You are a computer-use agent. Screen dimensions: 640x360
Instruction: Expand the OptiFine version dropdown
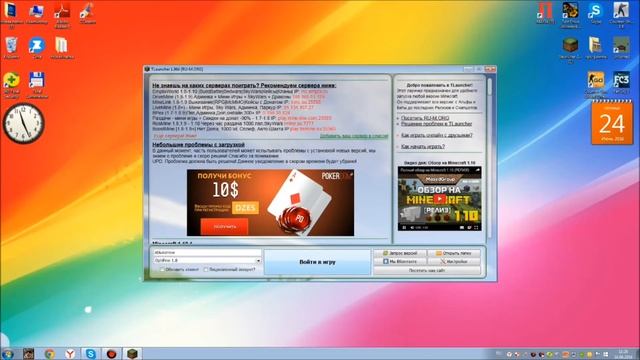pyautogui.click(x=258, y=260)
